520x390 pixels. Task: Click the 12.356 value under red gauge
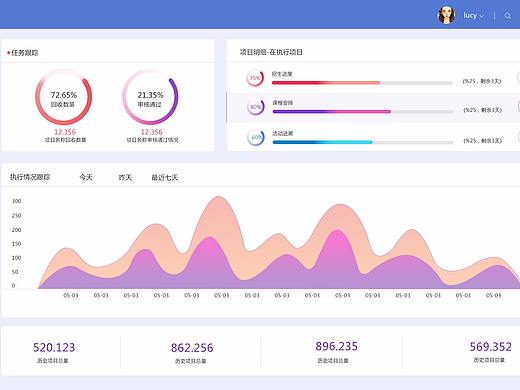(x=65, y=132)
